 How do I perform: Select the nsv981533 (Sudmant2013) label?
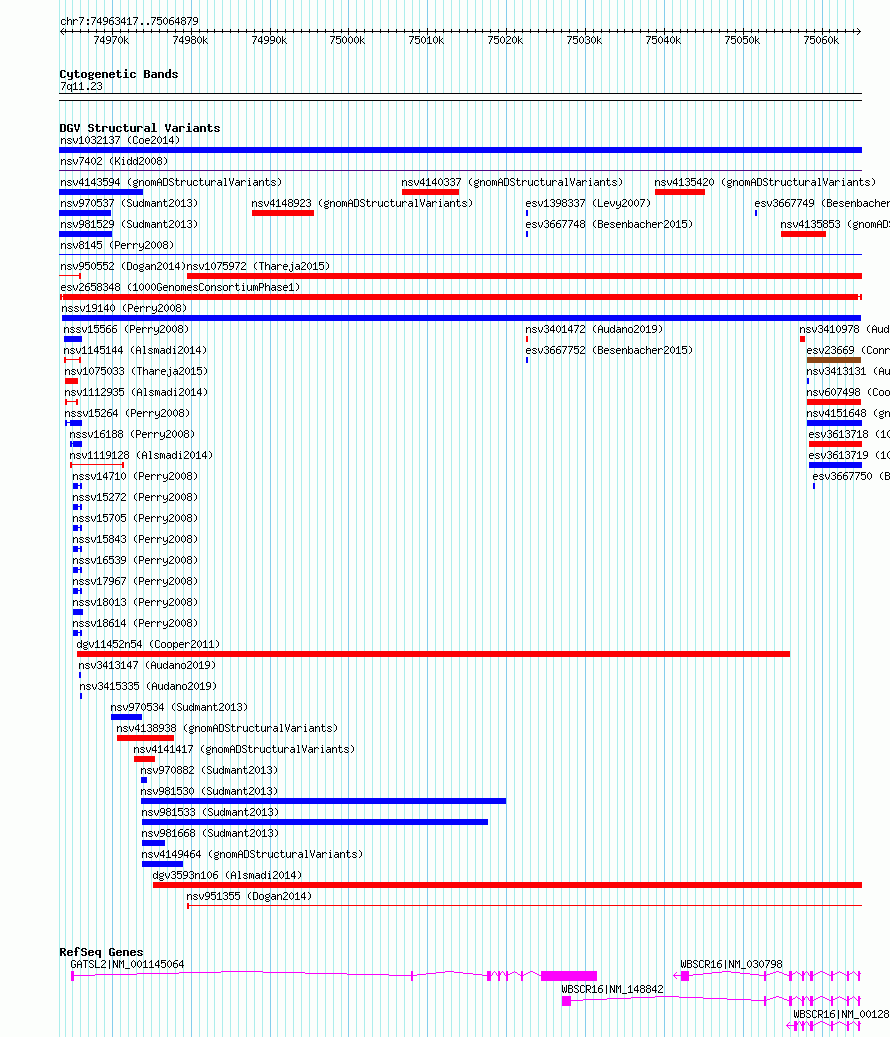(x=210, y=813)
